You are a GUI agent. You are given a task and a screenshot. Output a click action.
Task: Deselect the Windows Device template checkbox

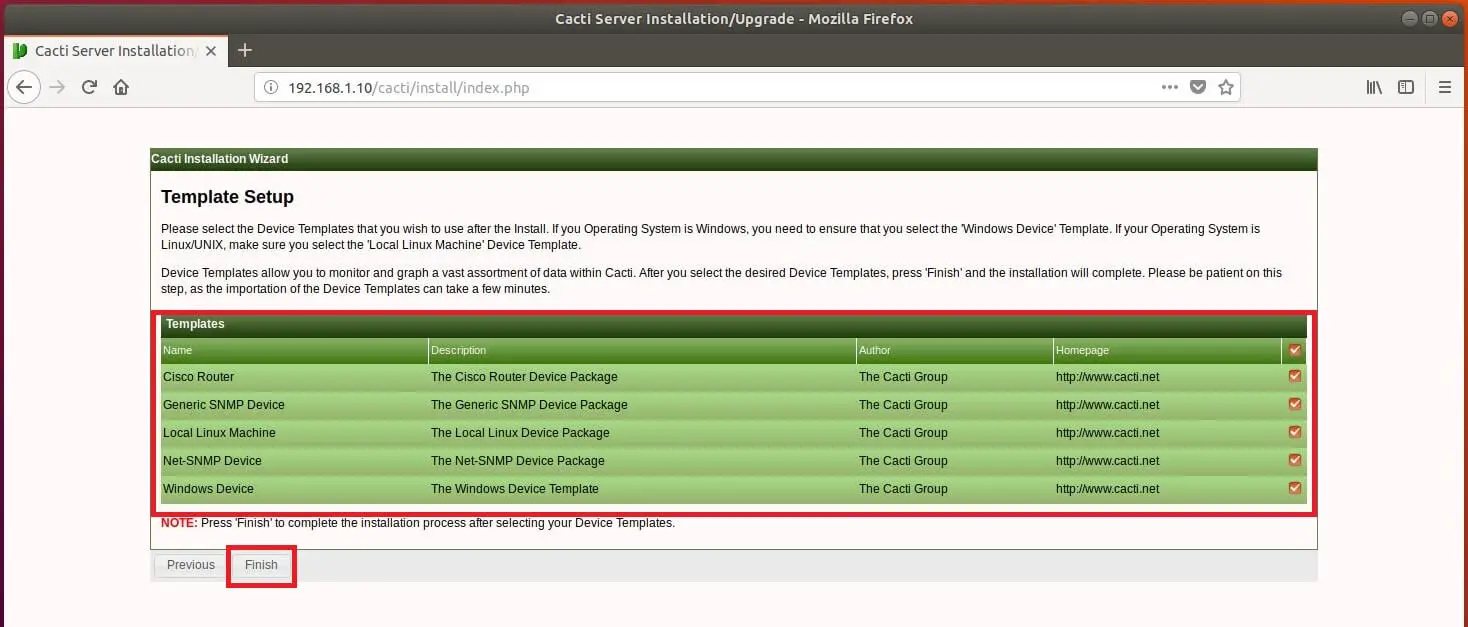click(x=1295, y=488)
